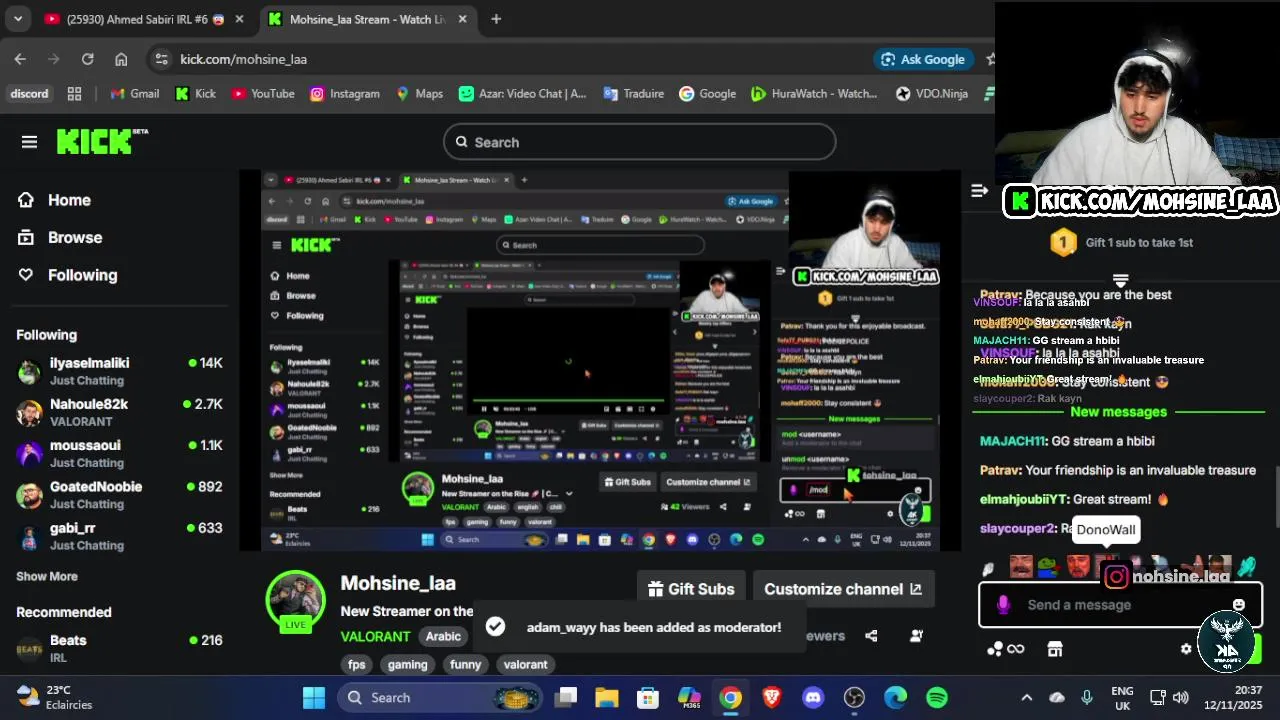The width and height of the screenshot is (1280, 720).
Task: Click the address bar URL
Action: tap(243, 59)
